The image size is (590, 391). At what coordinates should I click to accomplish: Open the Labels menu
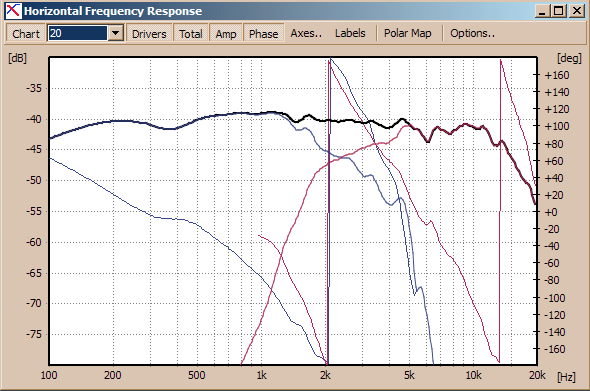pos(350,33)
